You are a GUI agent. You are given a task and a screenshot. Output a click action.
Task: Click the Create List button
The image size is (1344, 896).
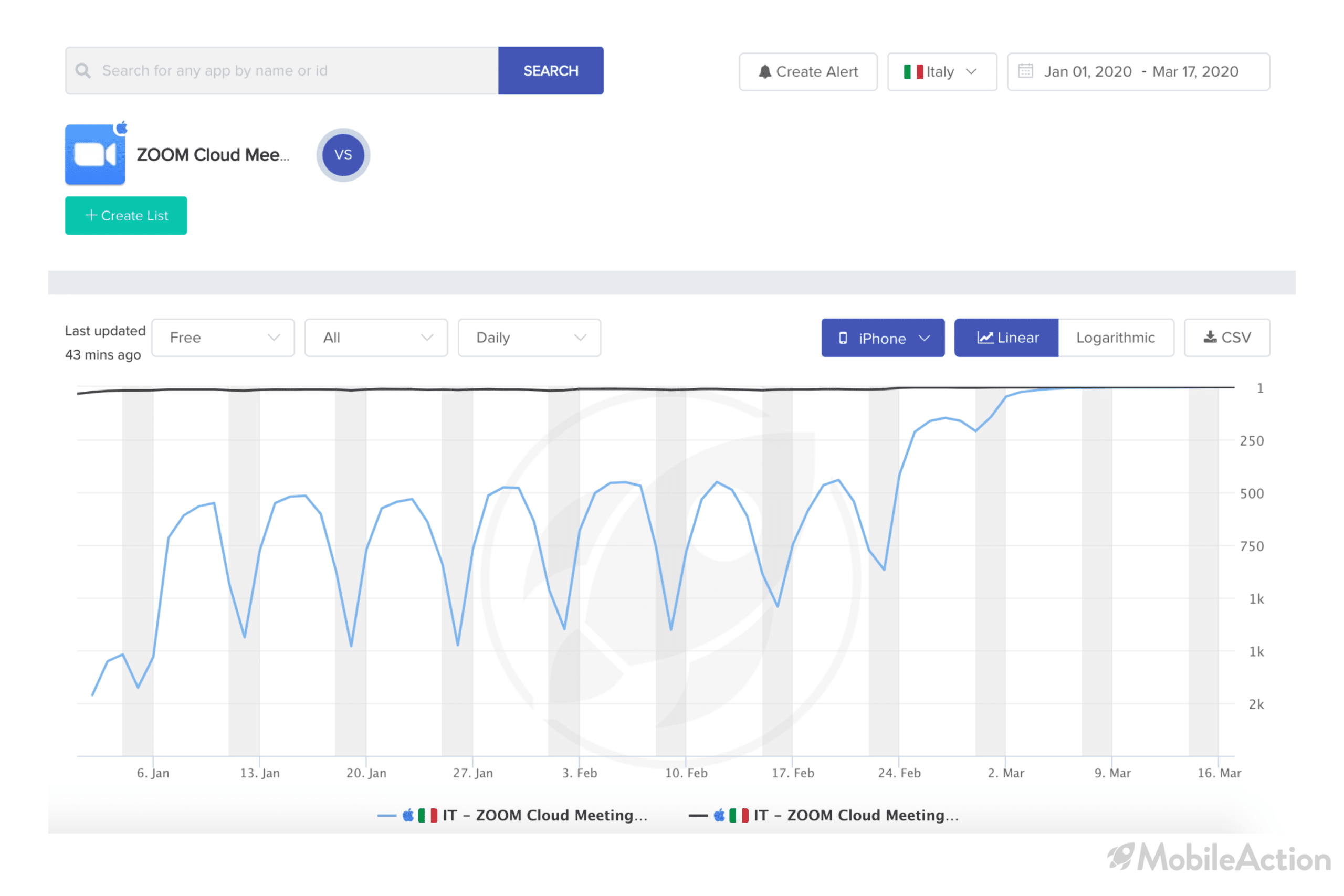[127, 215]
